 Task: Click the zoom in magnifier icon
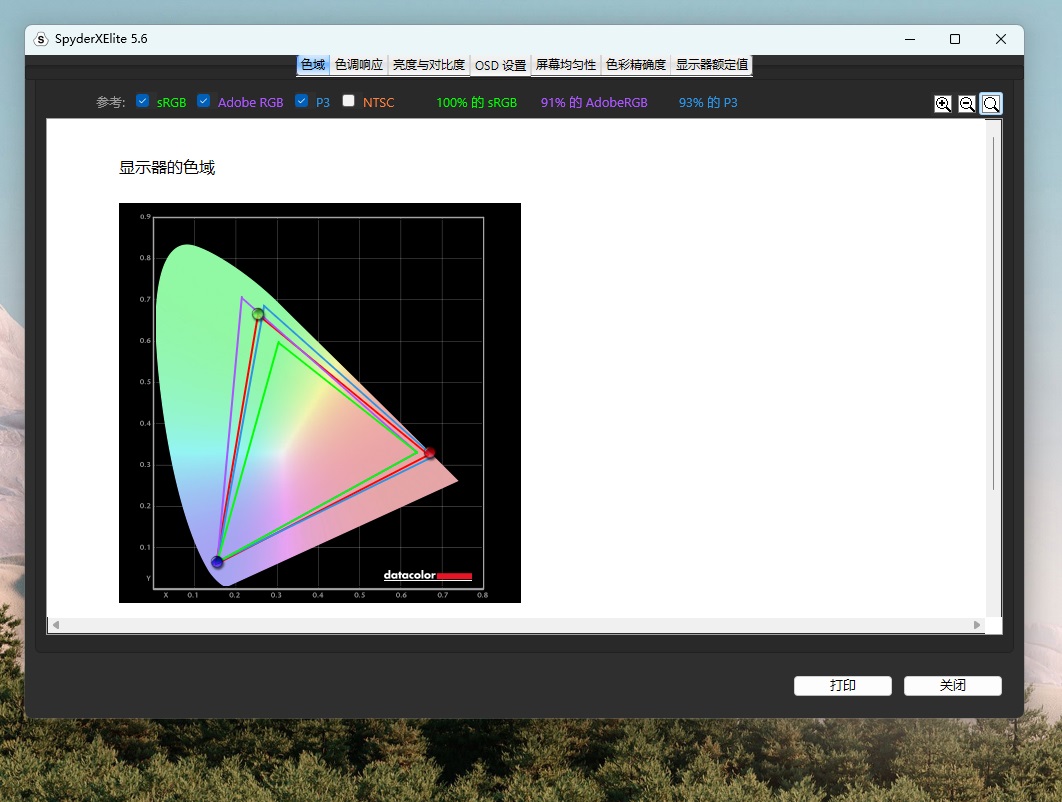pos(942,104)
